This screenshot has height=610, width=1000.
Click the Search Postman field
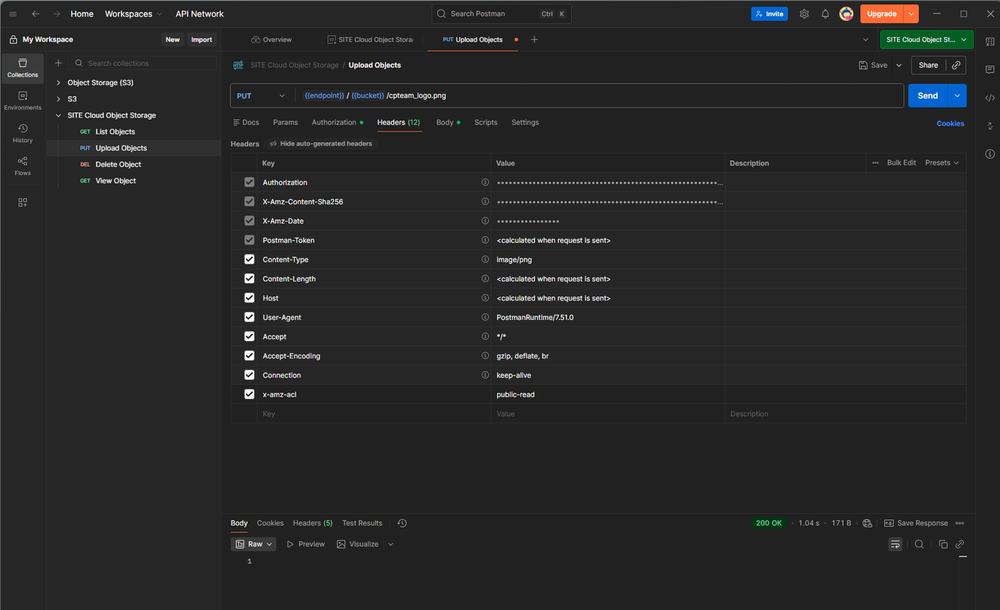501,13
